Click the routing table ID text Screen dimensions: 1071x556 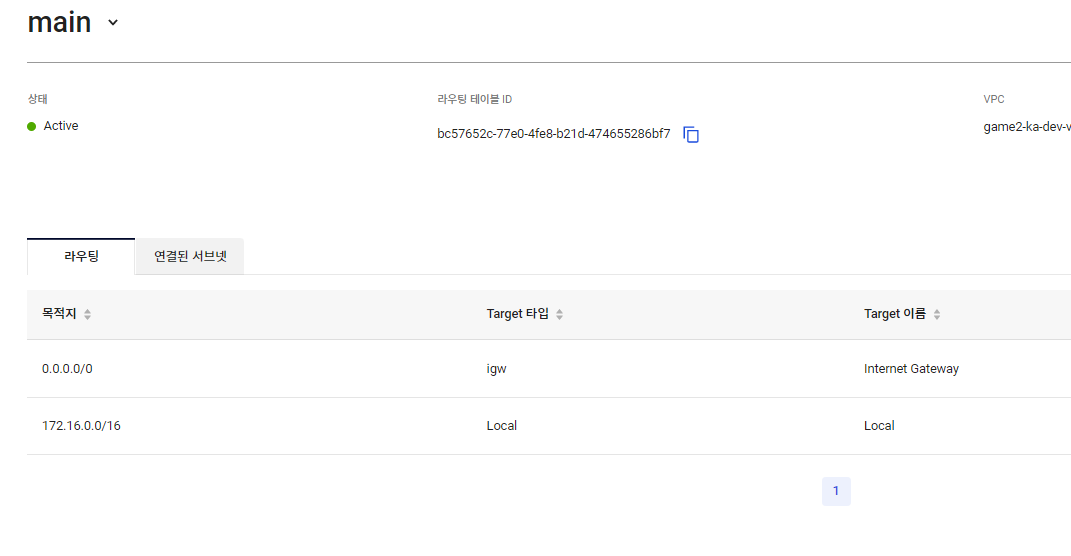click(554, 134)
